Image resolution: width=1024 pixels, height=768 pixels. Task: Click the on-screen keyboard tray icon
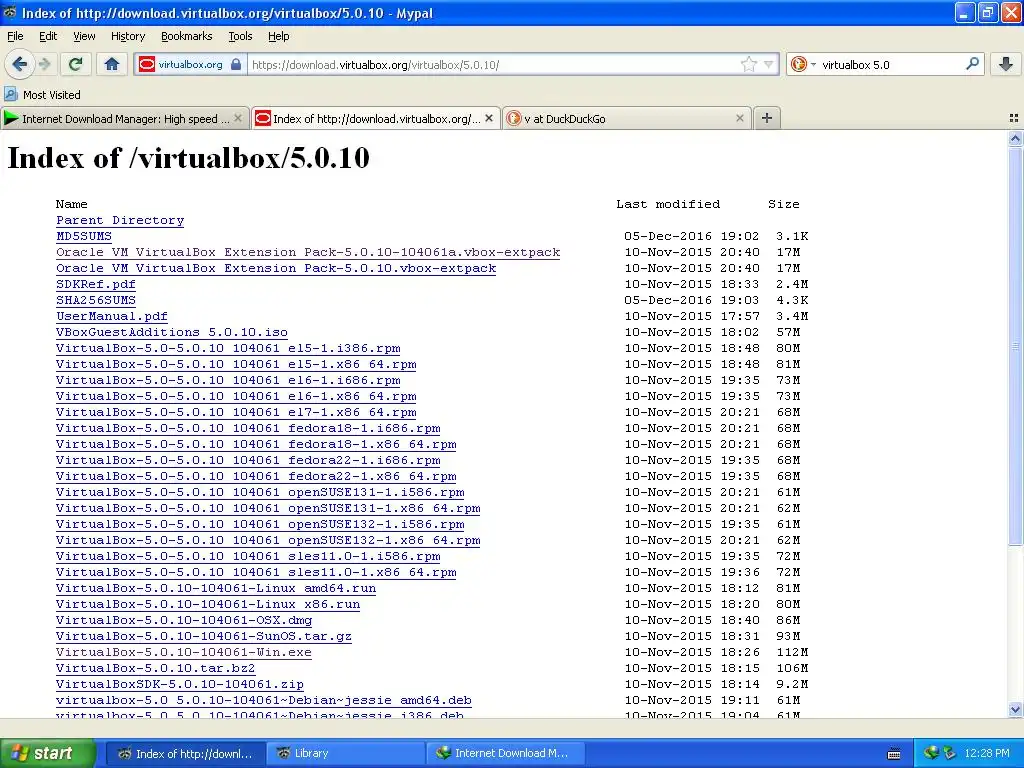click(x=894, y=754)
